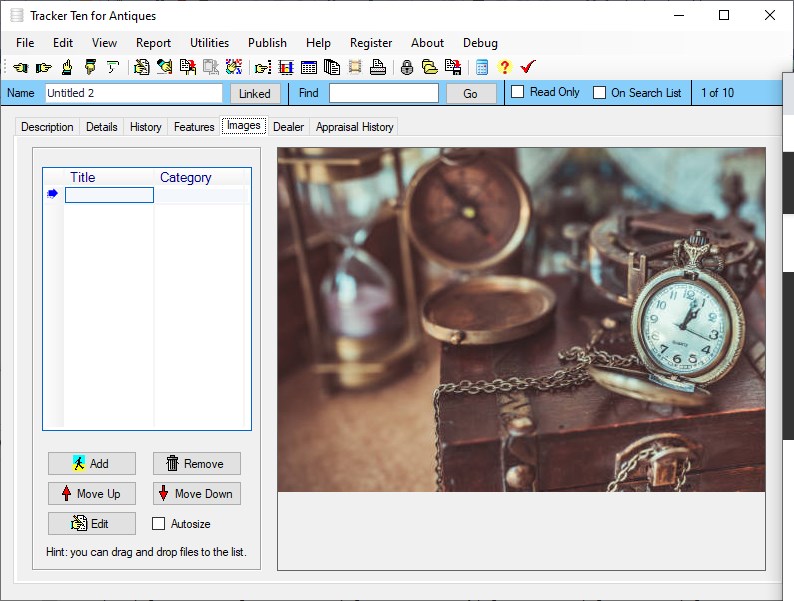Click the Tracker Ten database title bar icon
The image size is (794, 601).
(x=17, y=16)
